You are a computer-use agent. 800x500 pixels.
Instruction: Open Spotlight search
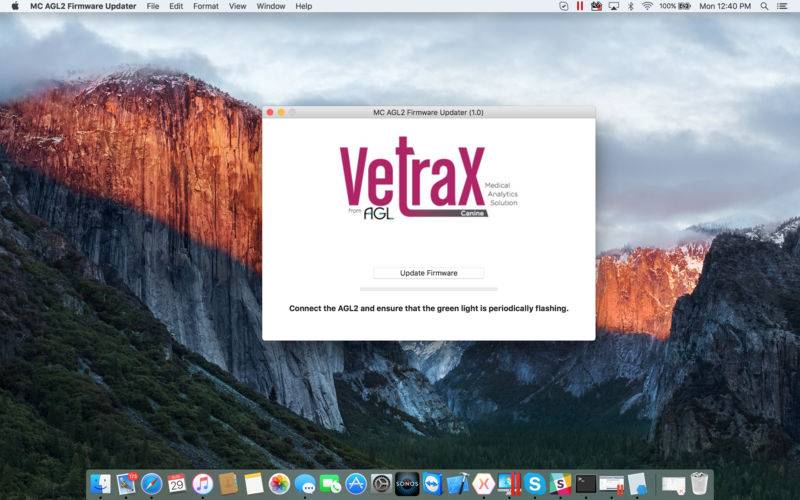[764, 6]
